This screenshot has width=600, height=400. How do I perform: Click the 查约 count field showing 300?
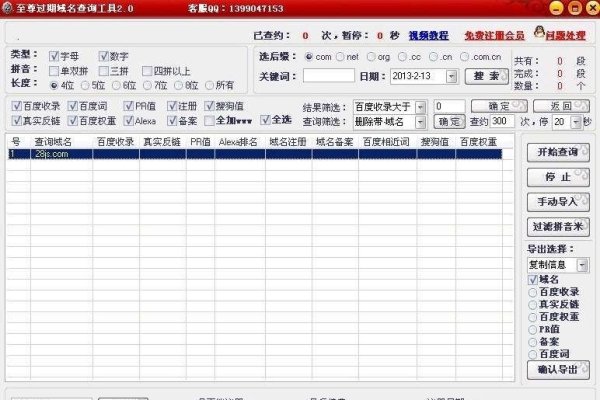[x=502, y=121]
